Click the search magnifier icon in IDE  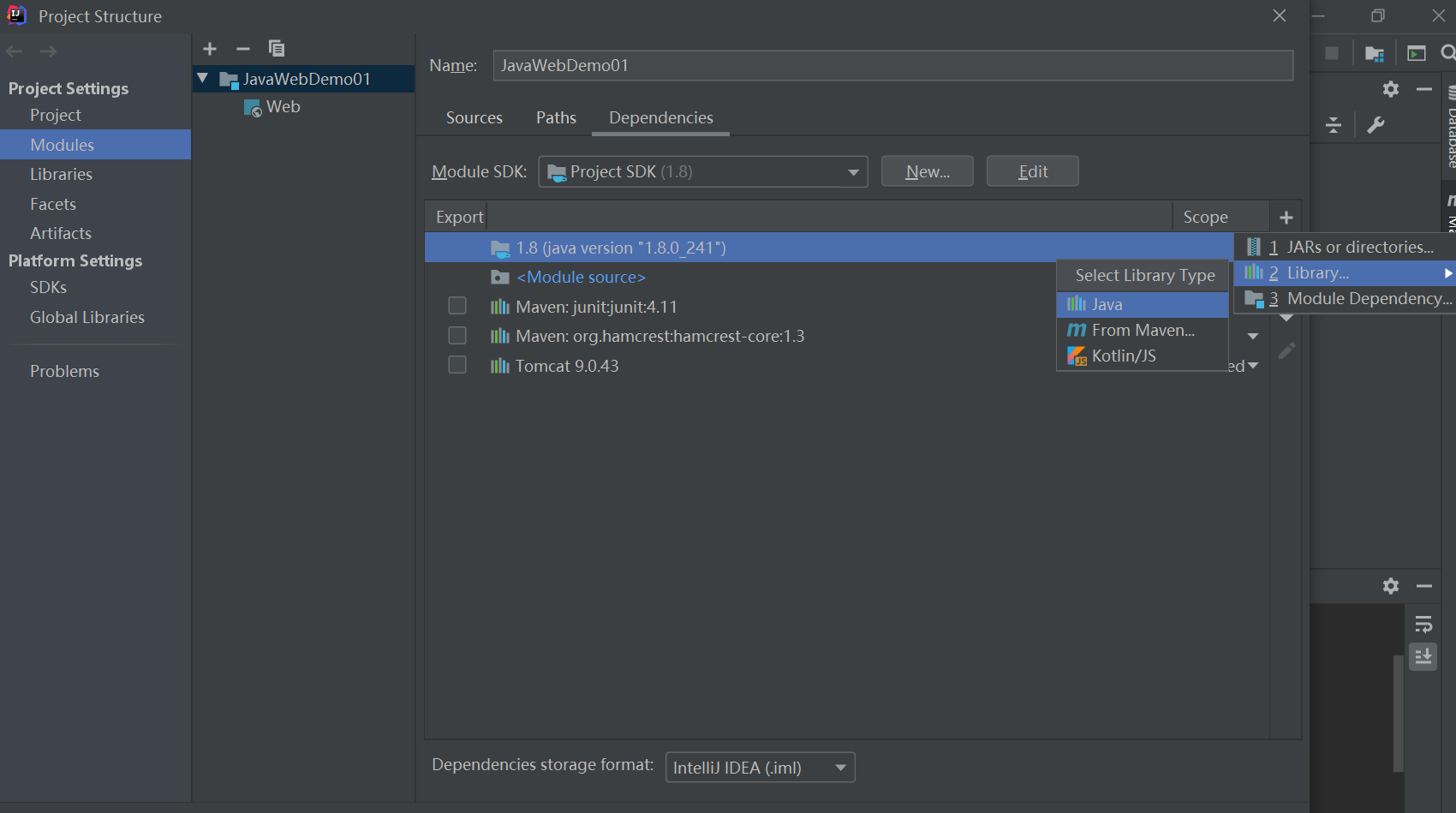point(1447,53)
